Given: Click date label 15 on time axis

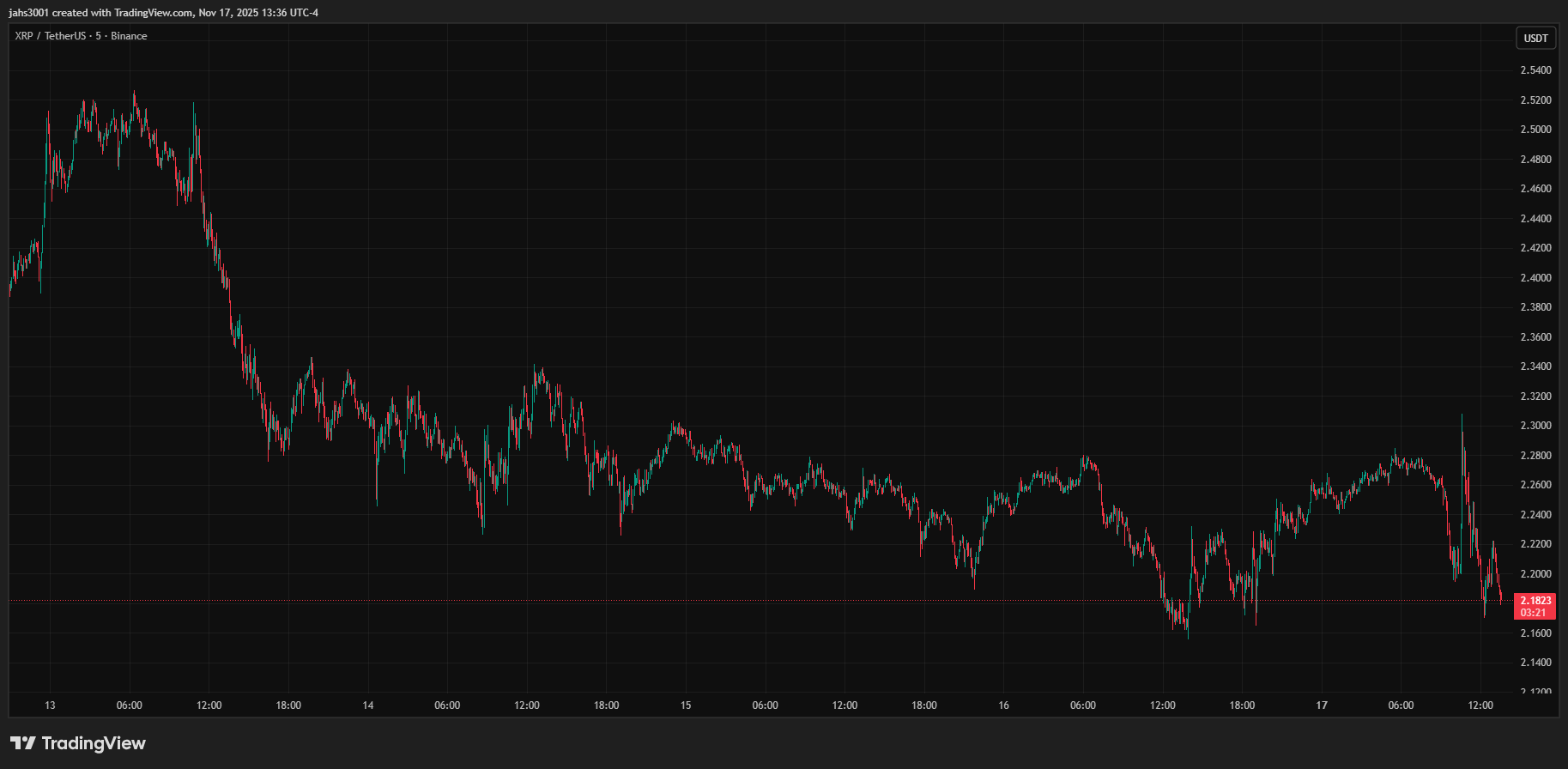Looking at the screenshot, I should click(x=686, y=705).
